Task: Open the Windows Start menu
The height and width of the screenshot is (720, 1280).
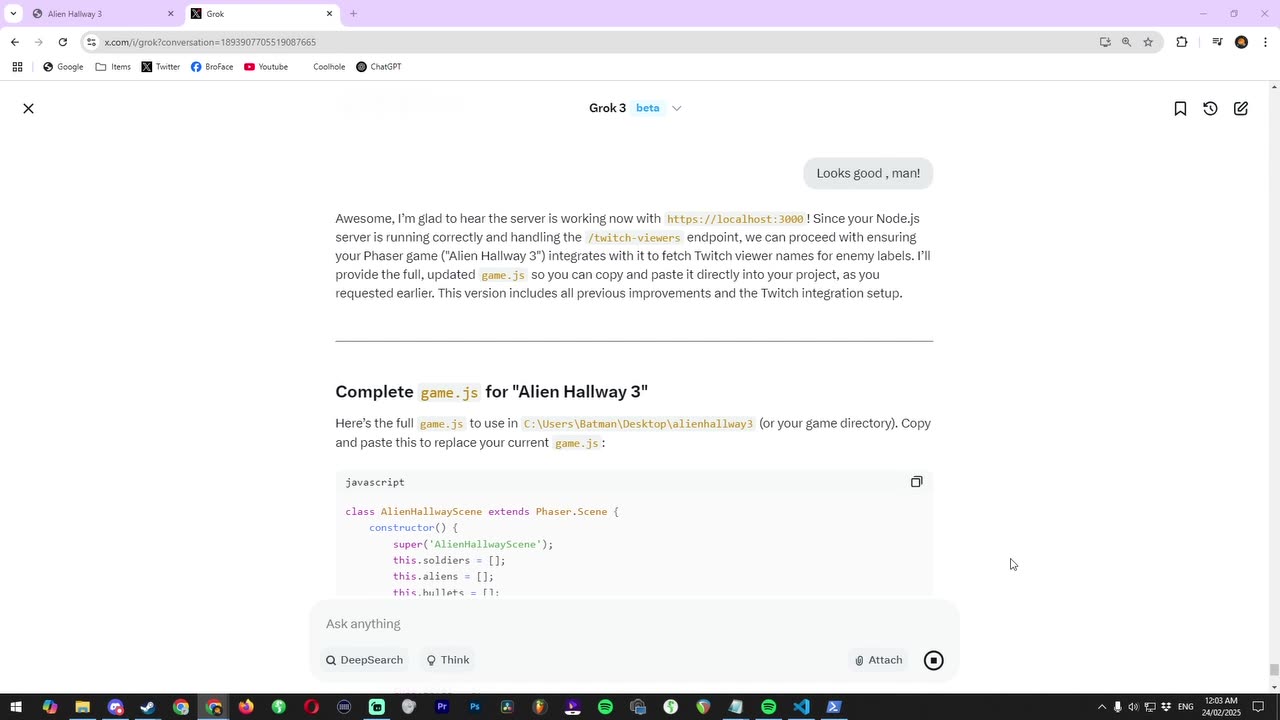Action: pos(16,707)
